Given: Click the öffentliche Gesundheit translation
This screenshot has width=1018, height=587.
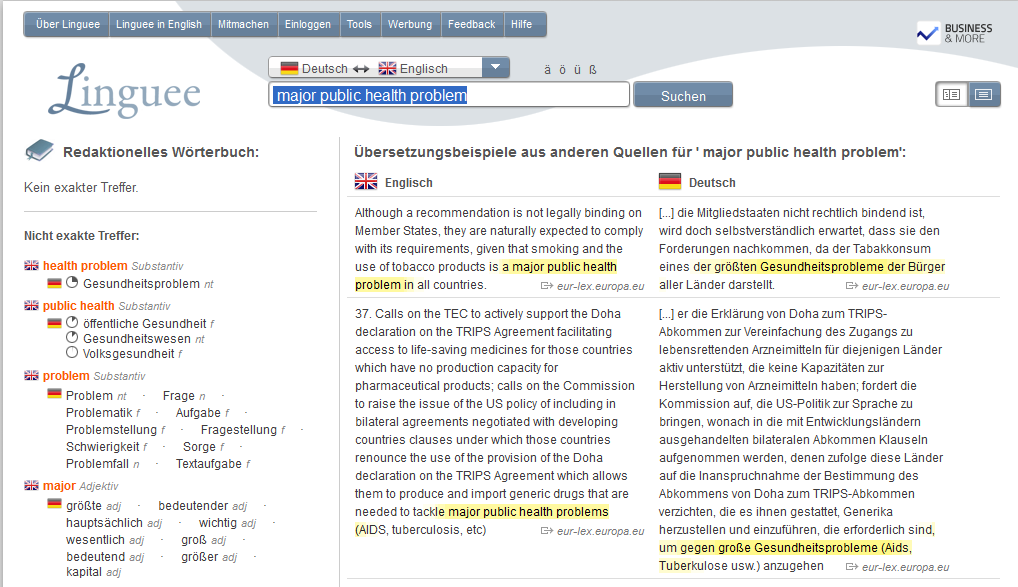Looking at the screenshot, I should tap(145, 323).
